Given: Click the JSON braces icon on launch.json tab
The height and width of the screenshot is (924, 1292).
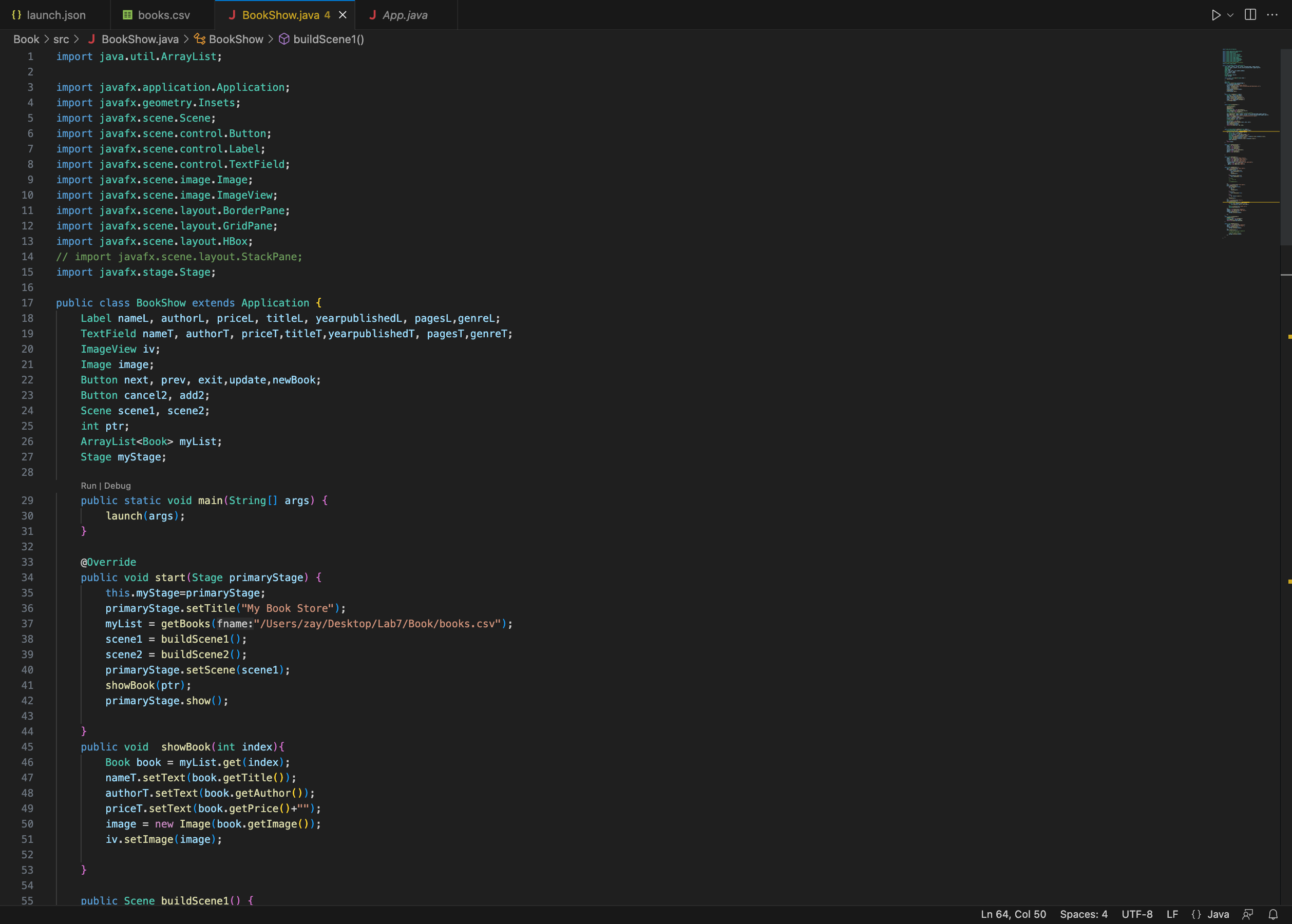Looking at the screenshot, I should pos(17,15).
